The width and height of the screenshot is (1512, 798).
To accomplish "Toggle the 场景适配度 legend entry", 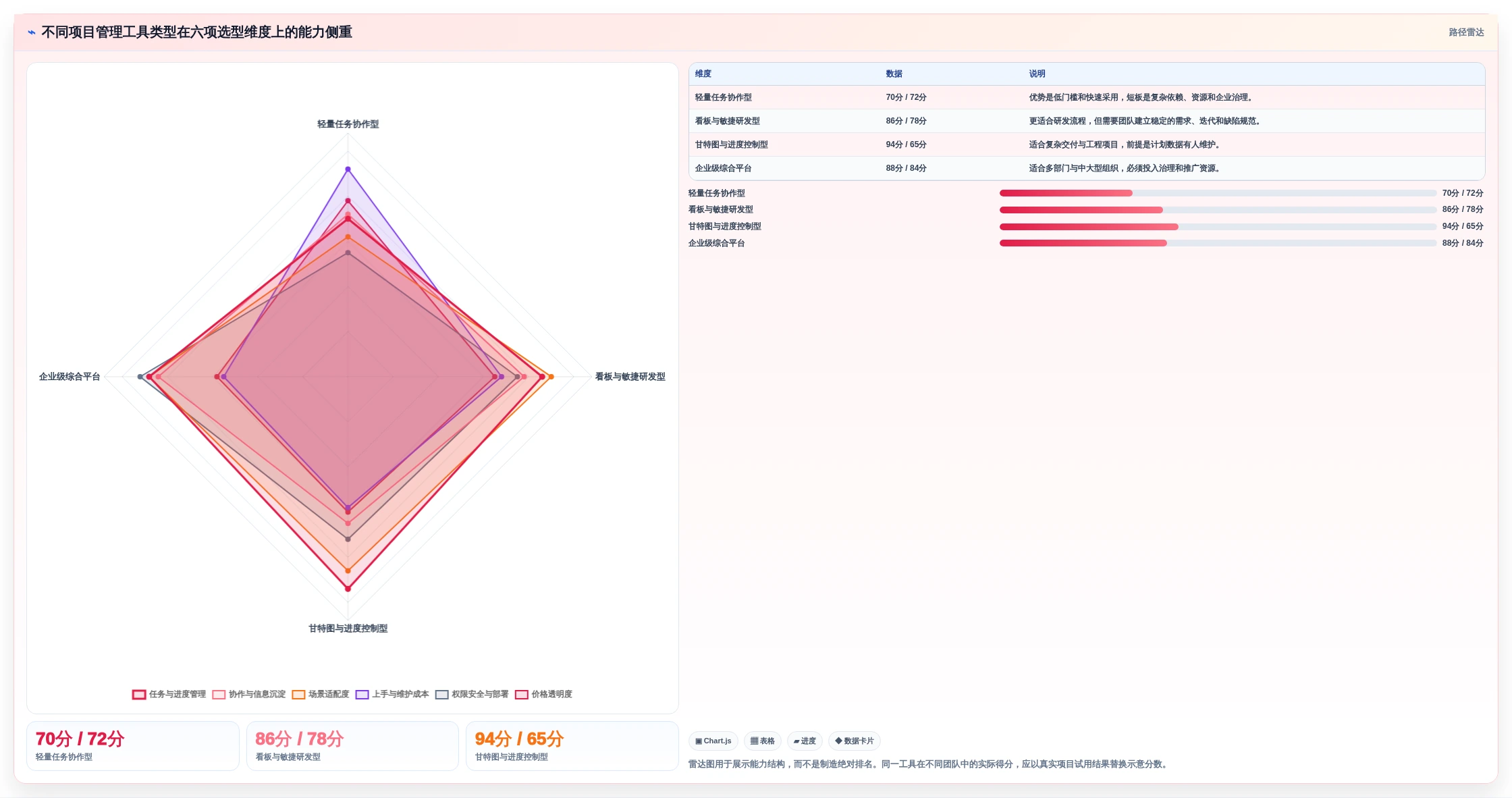I will (x=321, y=694).
